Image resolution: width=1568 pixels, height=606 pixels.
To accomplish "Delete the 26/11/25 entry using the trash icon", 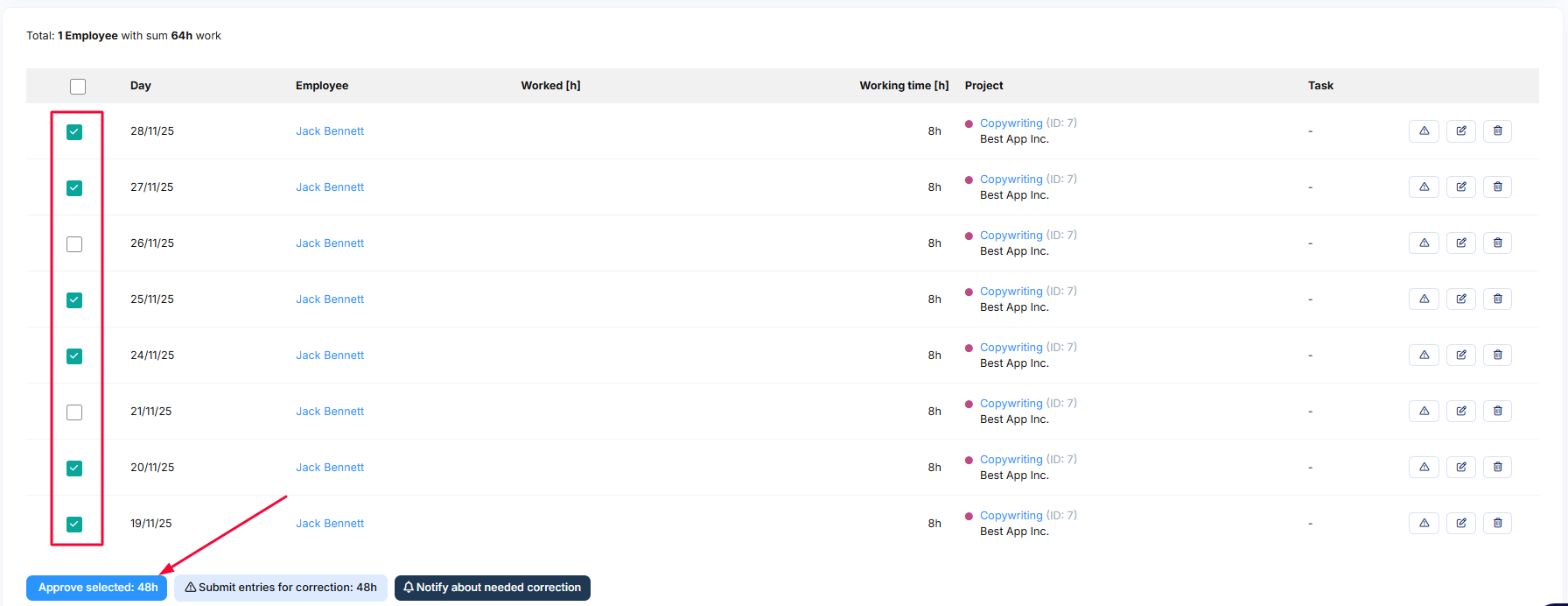I will (x=1497, y=243).
